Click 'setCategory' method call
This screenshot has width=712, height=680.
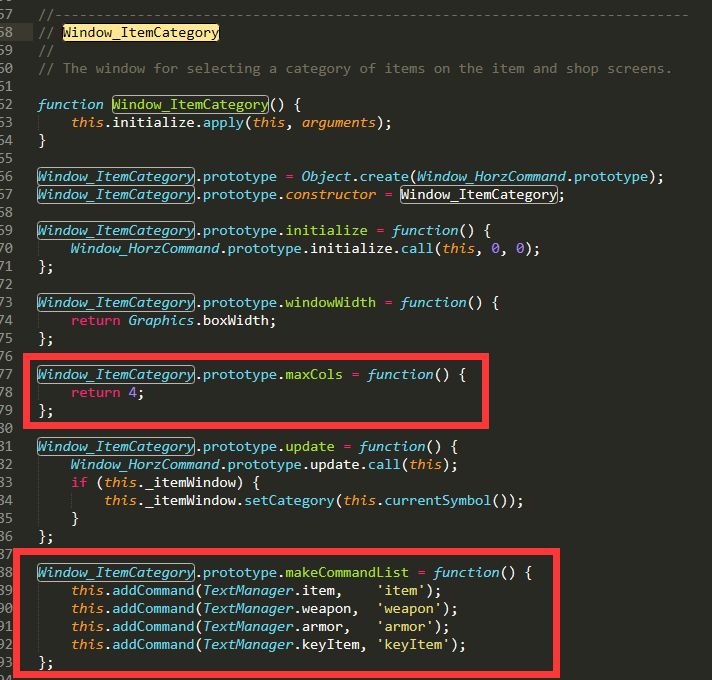[289, 501]
